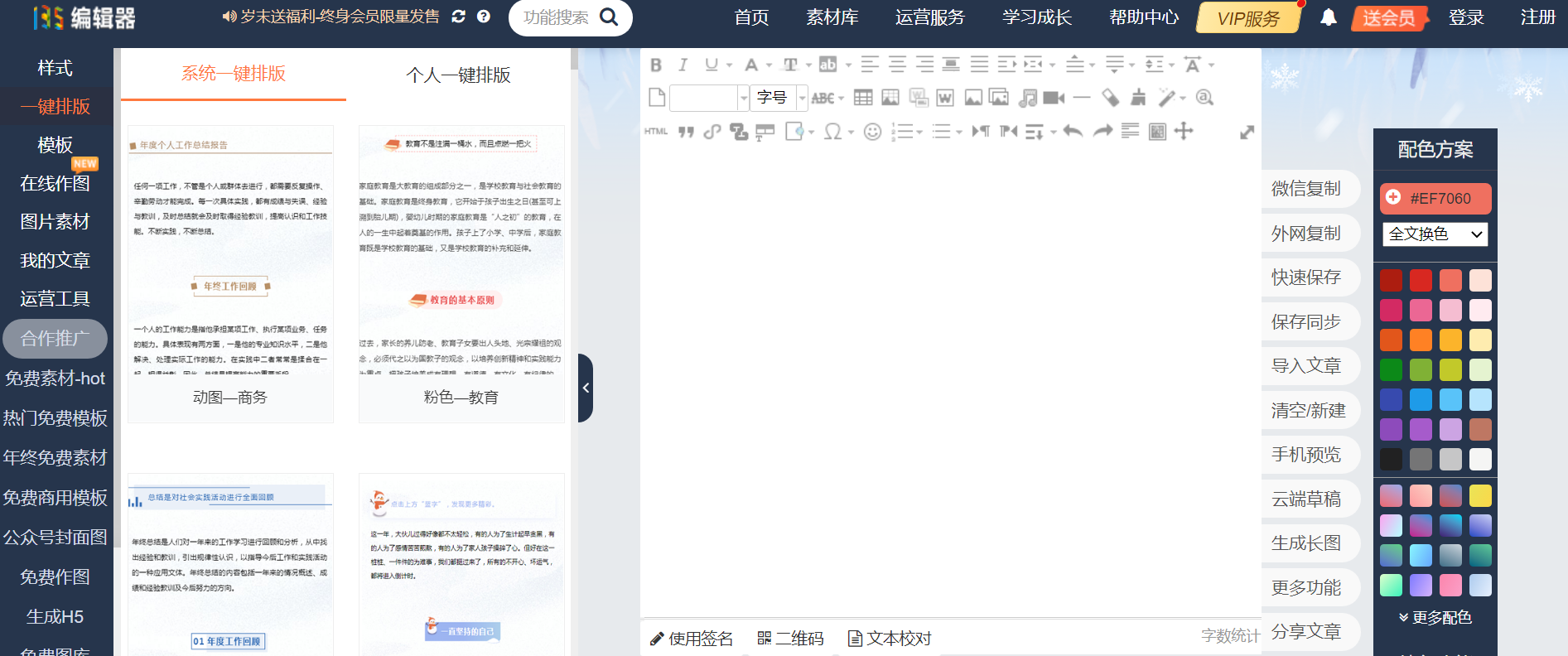Open 素材库 in top navigation
This screenshot has height=656, width=1568.
pos(832,17)
